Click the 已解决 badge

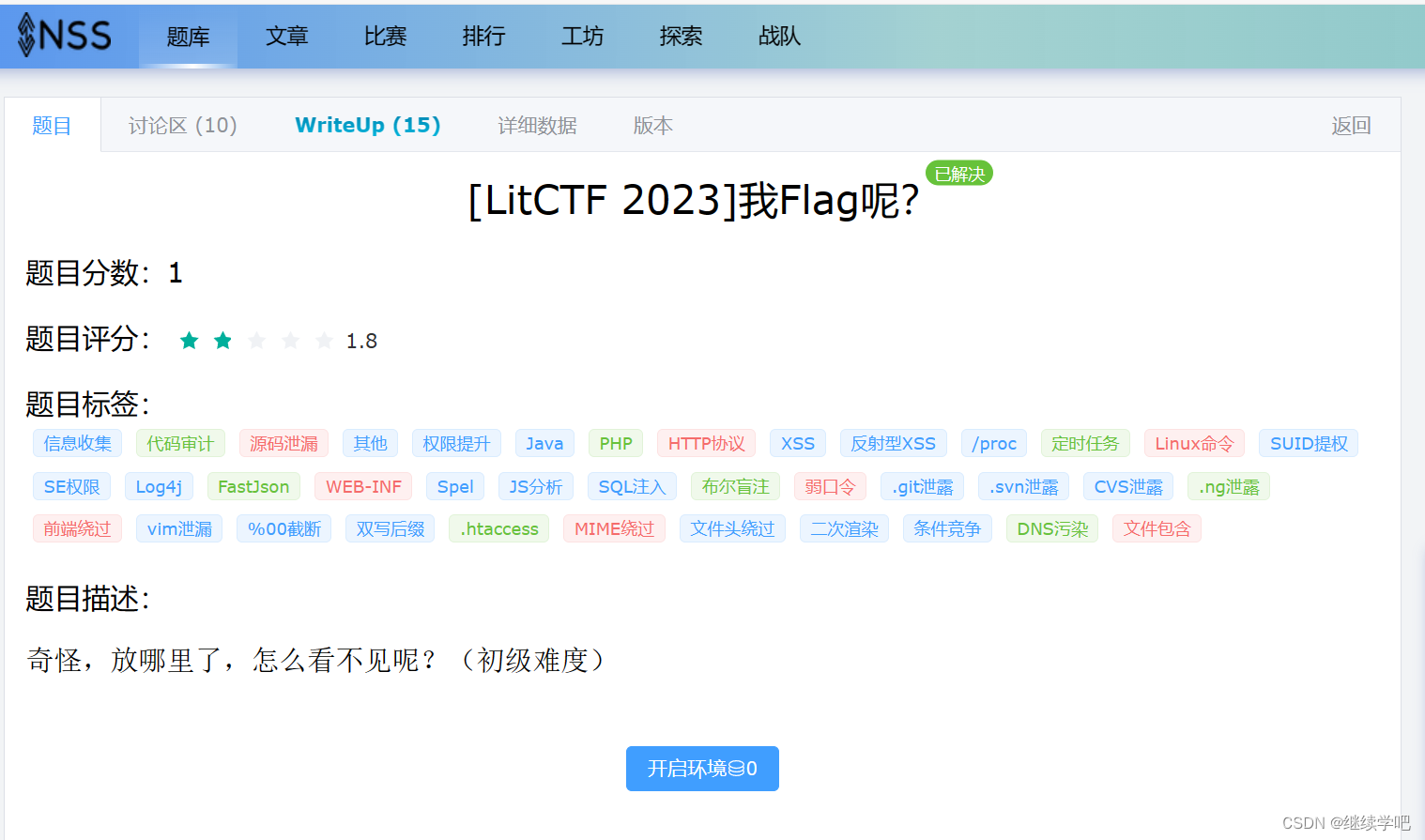pyautogui.click(x=958, y=173)
